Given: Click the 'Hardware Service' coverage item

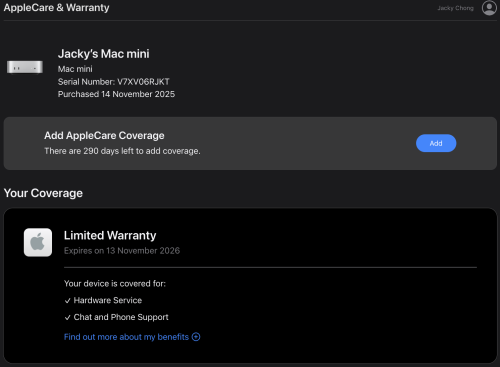Looking at the screenshot, I should (108, 300).
